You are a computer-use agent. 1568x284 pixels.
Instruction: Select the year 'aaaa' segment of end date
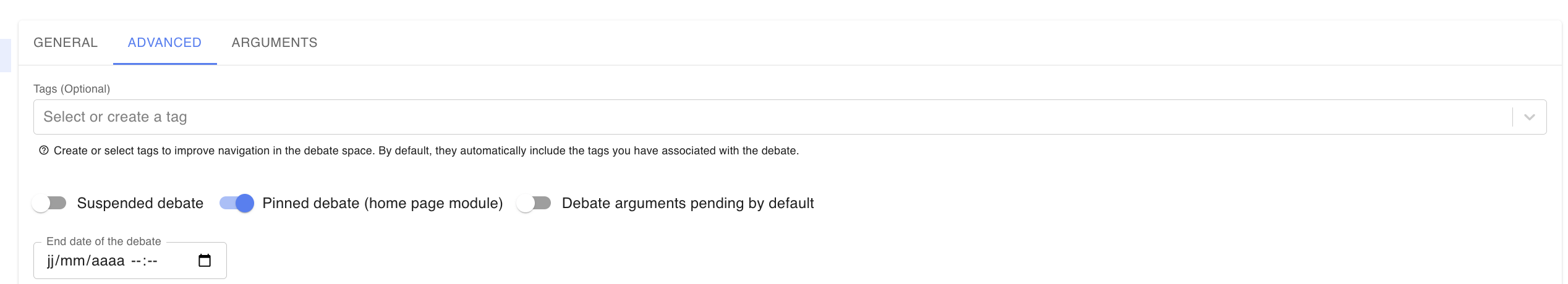tap(108, 261)
